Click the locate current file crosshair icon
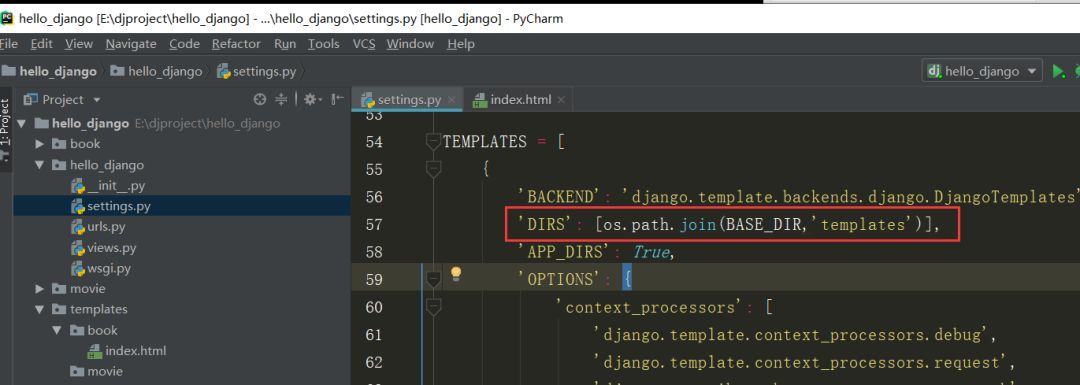 260,99
